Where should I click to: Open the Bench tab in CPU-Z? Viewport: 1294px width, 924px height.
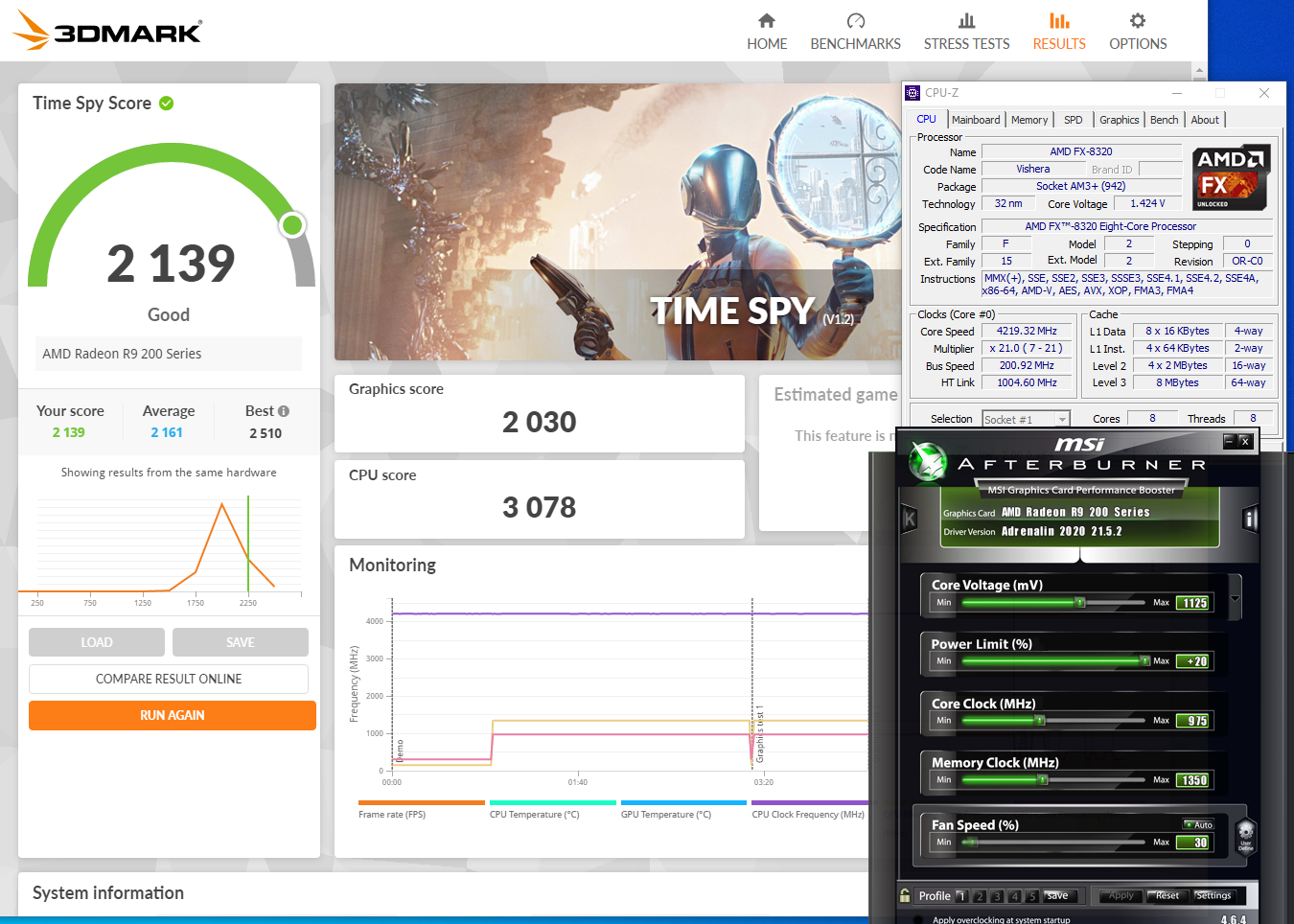[1164, 120]
